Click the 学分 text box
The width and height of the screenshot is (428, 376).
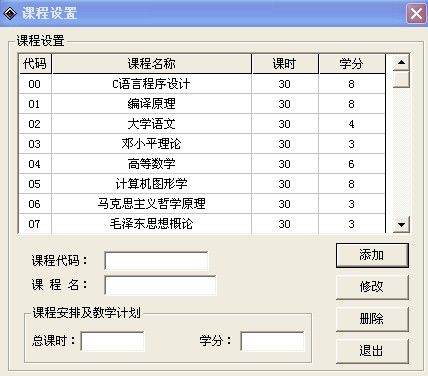click(x=272, y=341)
